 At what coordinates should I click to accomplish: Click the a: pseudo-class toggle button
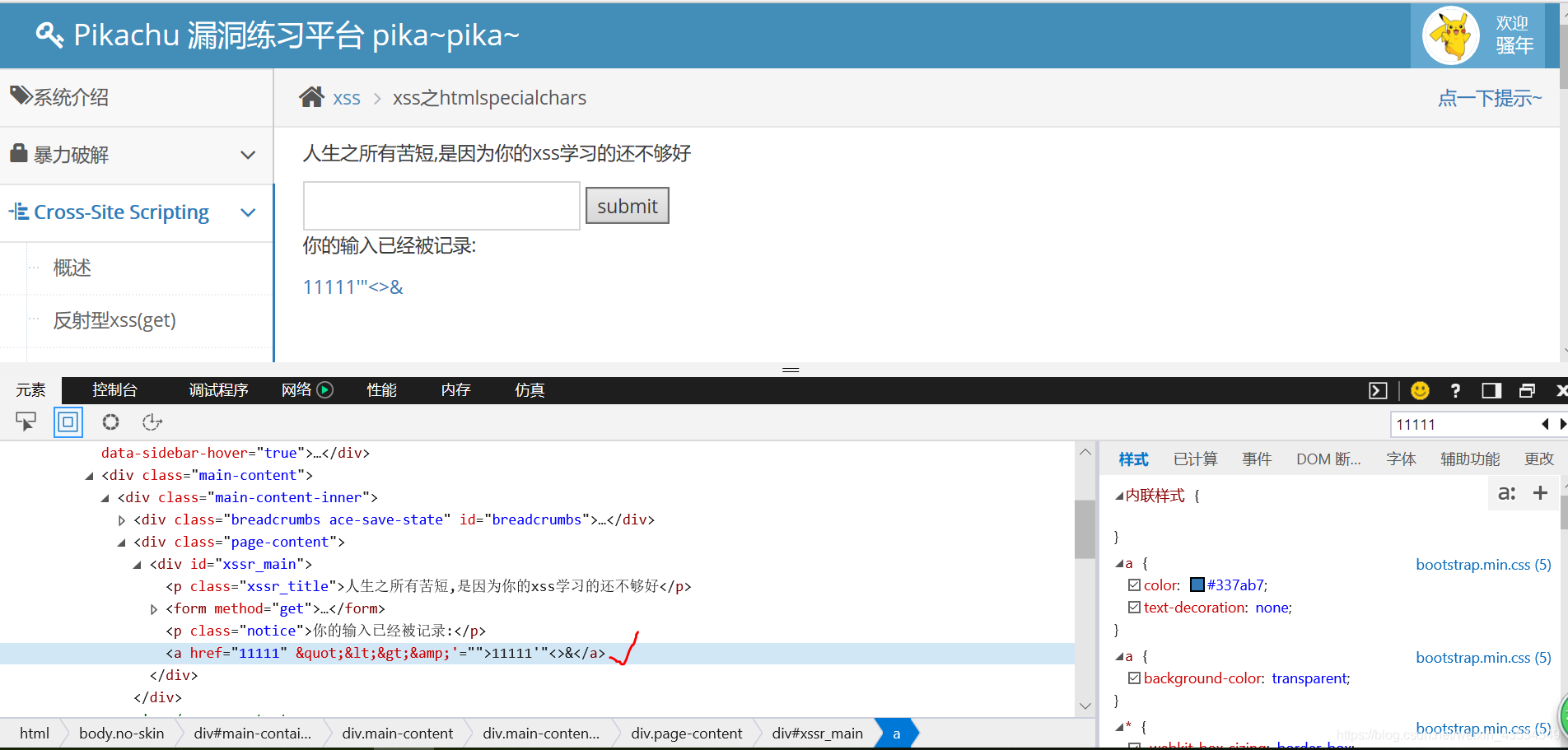coord(1506,493)
